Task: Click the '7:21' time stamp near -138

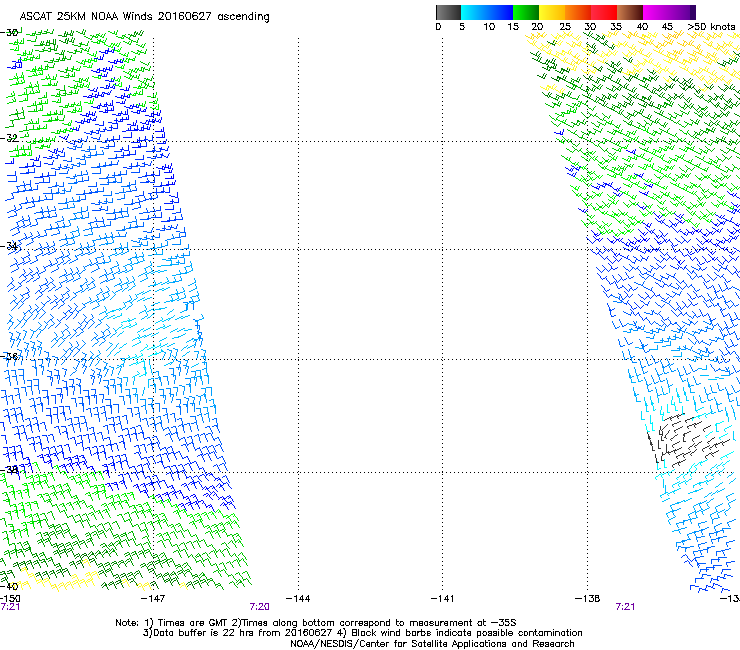Action: tap(625, 607)
